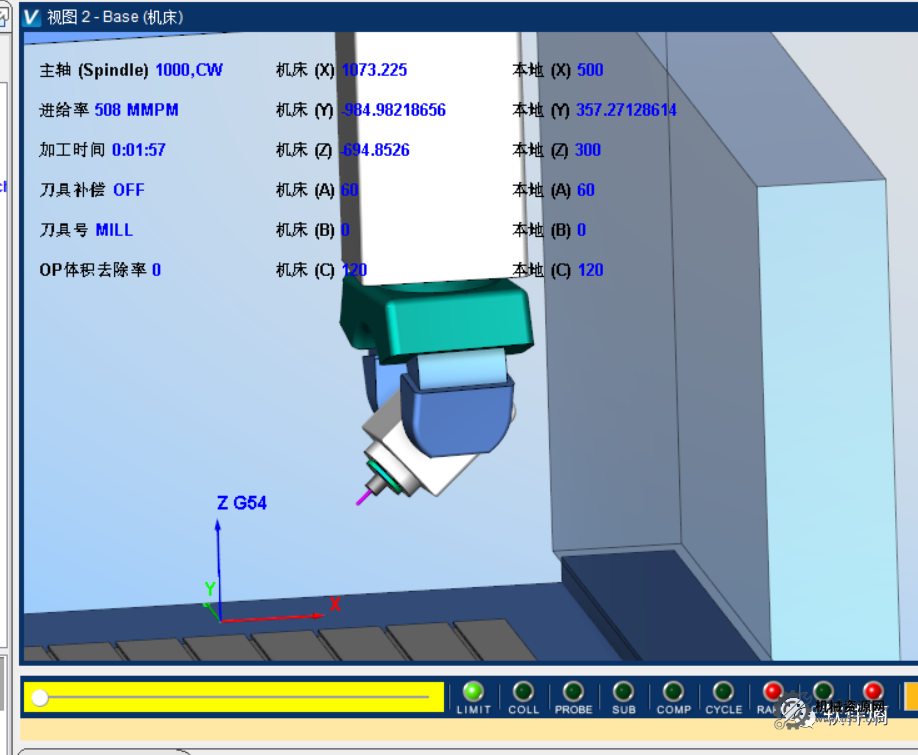This screenshot has width=918, height=755.
Task: Click the red X axis label
Action: (x=335, y=604)
